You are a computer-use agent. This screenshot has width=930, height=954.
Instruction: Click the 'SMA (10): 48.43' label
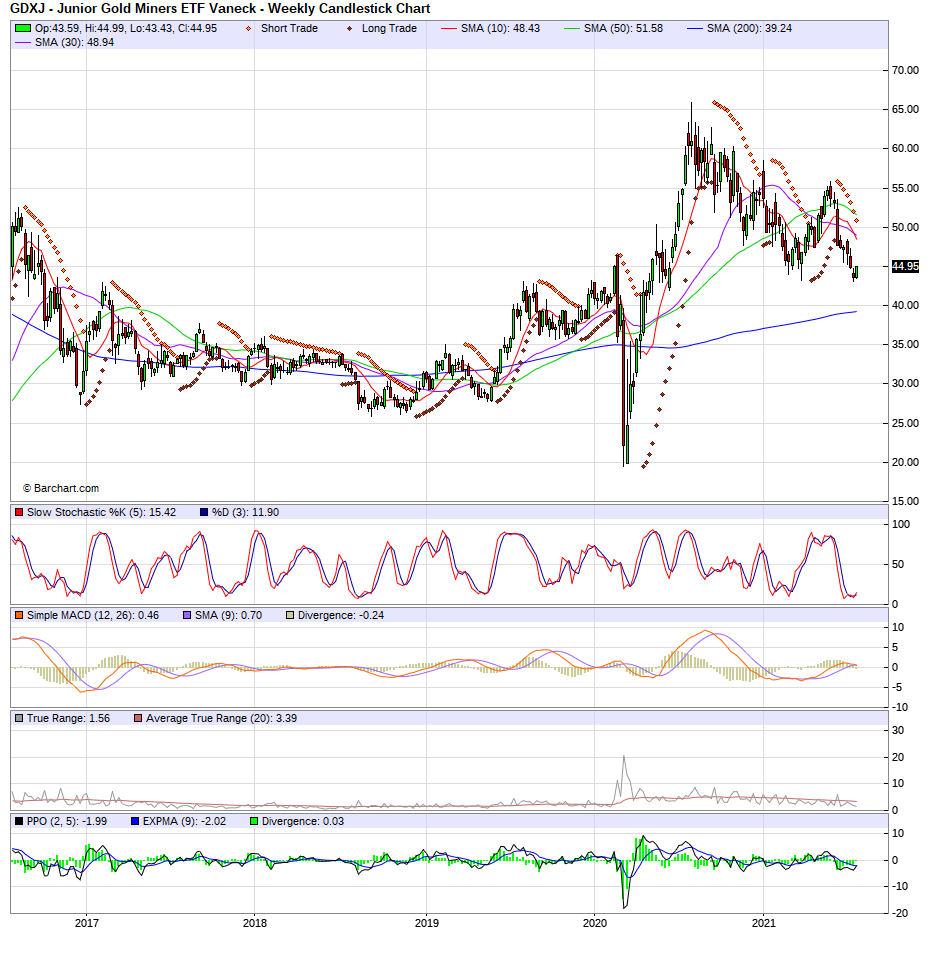[500, 29]
